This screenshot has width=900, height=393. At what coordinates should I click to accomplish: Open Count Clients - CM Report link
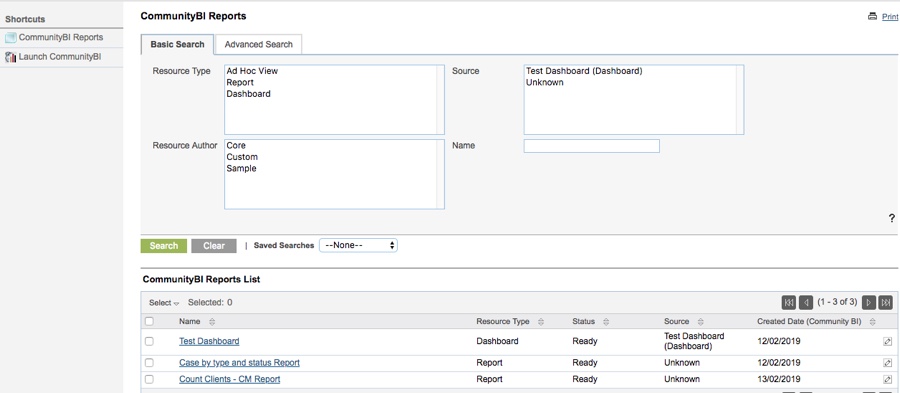click(230, 379)
